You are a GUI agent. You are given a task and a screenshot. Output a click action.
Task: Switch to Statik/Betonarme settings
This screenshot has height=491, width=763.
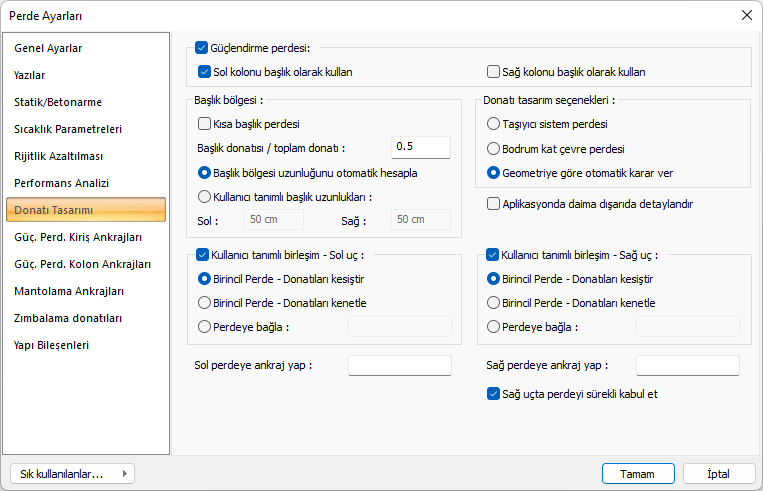[x=58, y=102]
